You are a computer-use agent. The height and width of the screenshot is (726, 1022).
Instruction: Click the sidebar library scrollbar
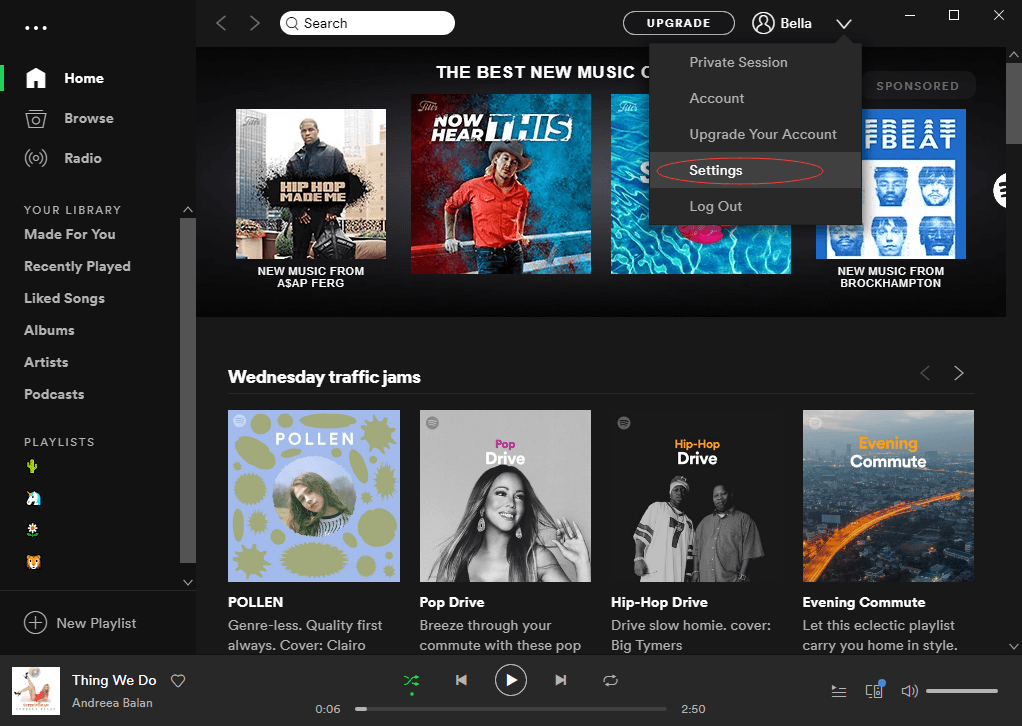[x=188, y=390]
